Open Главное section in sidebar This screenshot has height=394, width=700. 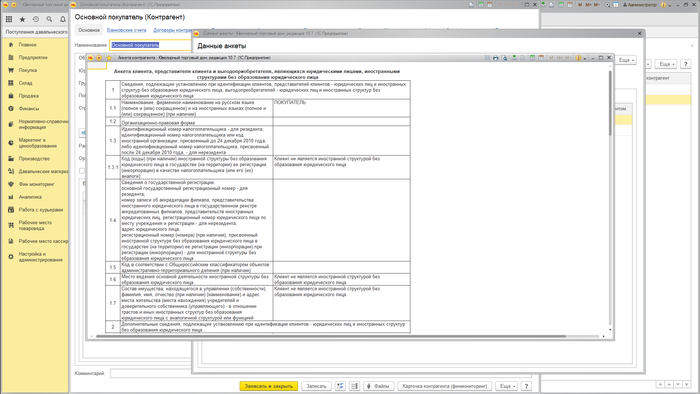[x=28, y=45]
